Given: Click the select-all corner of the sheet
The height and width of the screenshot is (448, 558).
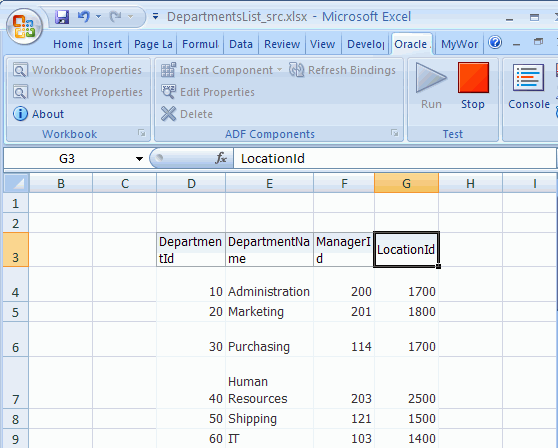Looking at the screenshot, I should tap(16, 183).
